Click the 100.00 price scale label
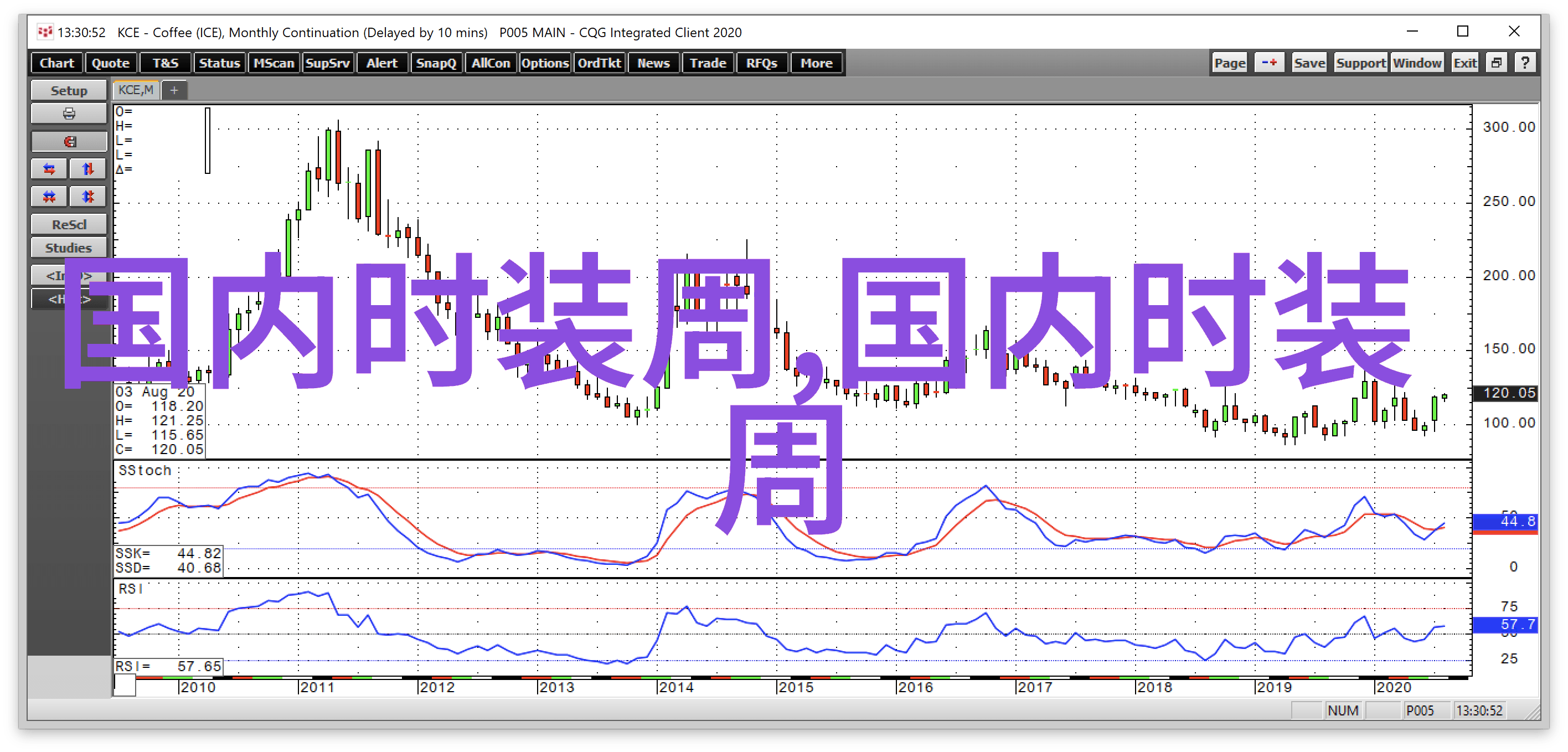The width and height of the screenshot is (1568, 752). (1509, 423)
